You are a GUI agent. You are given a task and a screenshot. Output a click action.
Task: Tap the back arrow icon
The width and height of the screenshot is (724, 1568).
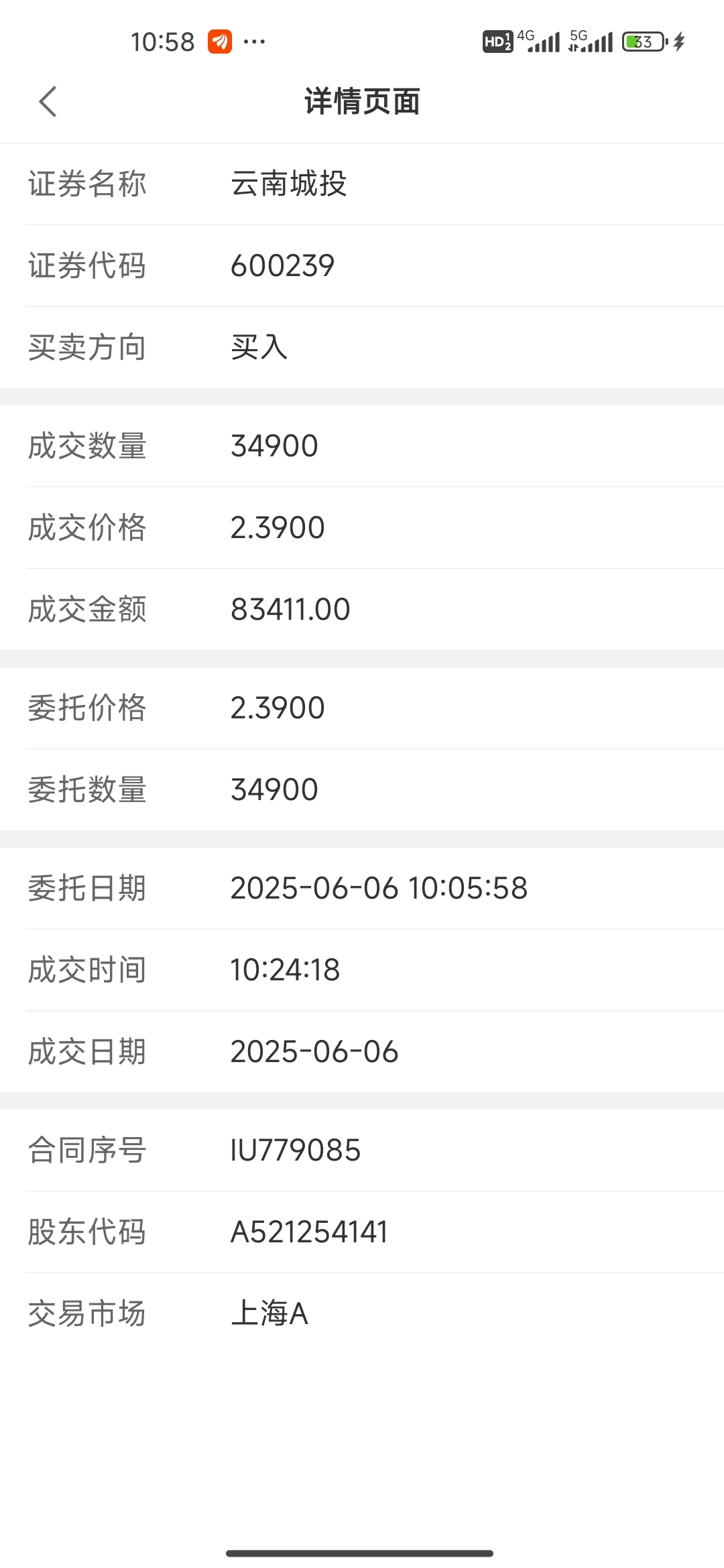48,102
